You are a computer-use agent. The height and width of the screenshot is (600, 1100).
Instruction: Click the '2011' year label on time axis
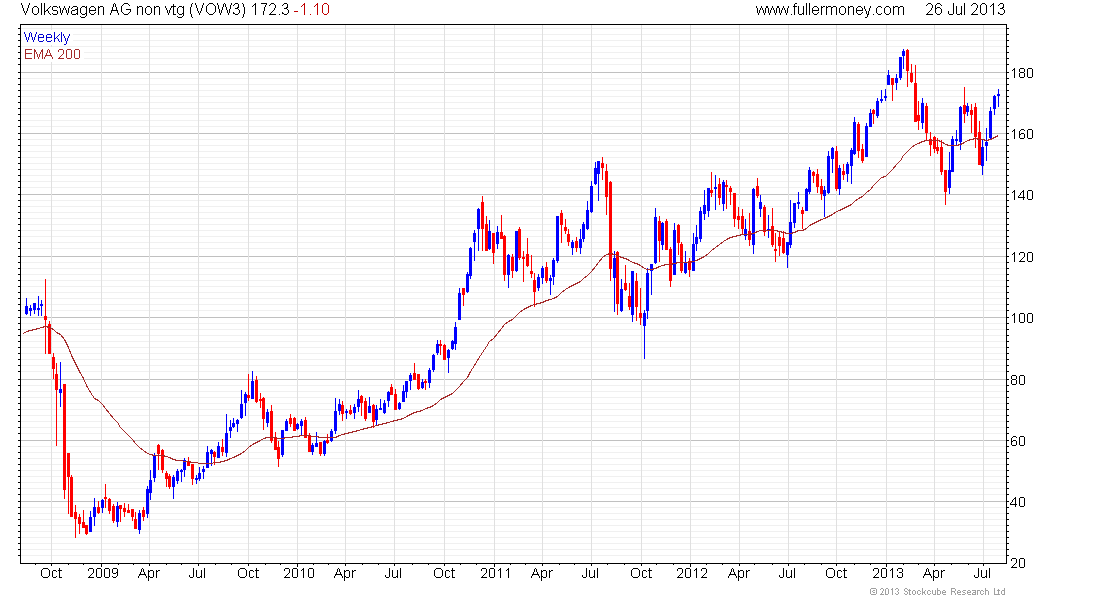pyautogui.click(x=496, y=573)
